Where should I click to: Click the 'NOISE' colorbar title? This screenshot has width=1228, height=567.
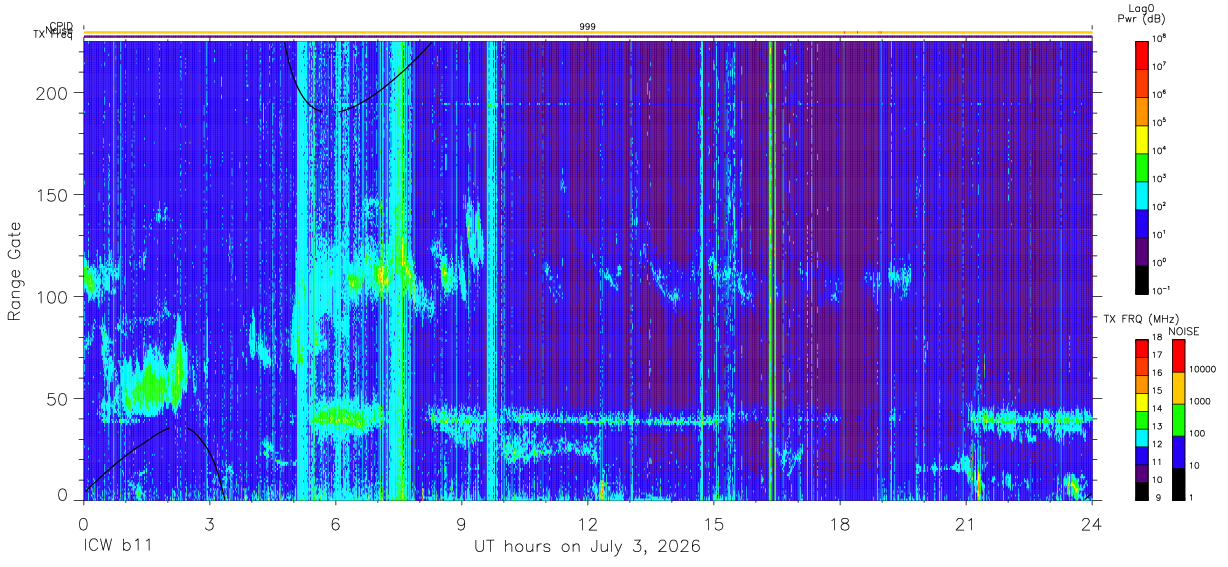1184,330
